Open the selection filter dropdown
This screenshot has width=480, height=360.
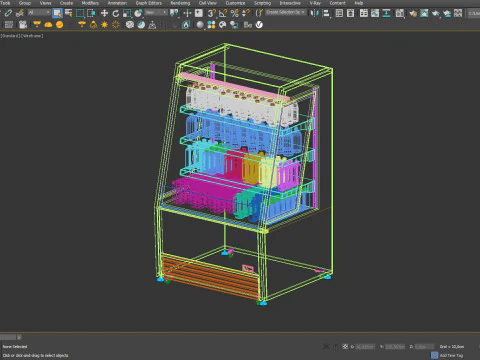tap(39, 13)
